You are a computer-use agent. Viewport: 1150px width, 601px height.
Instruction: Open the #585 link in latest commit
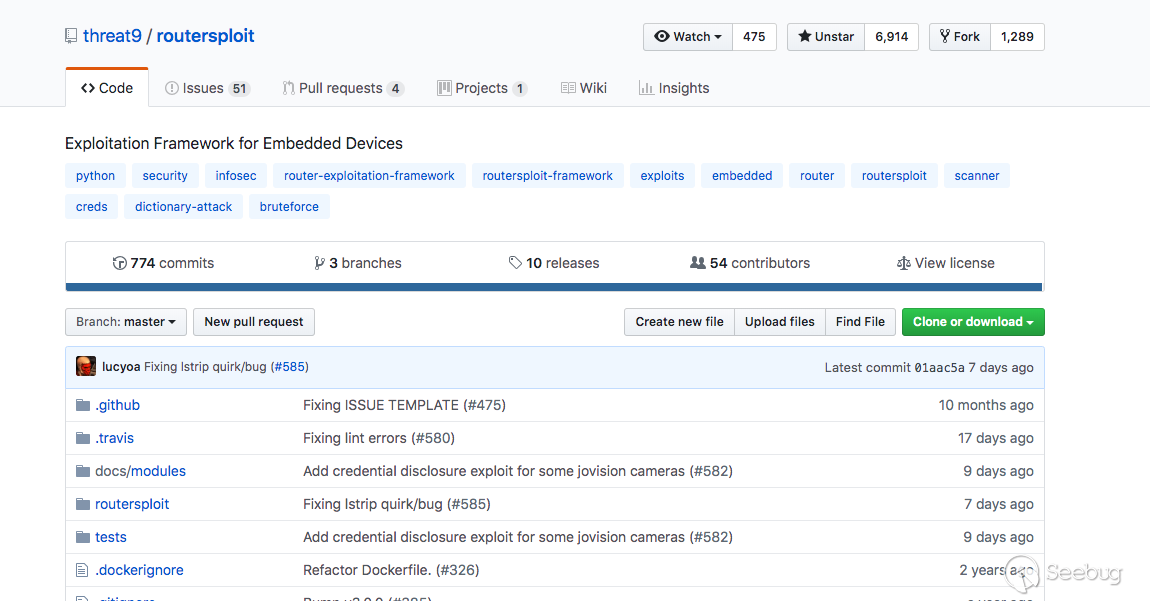pyautogui.click(x=290, y=367)
